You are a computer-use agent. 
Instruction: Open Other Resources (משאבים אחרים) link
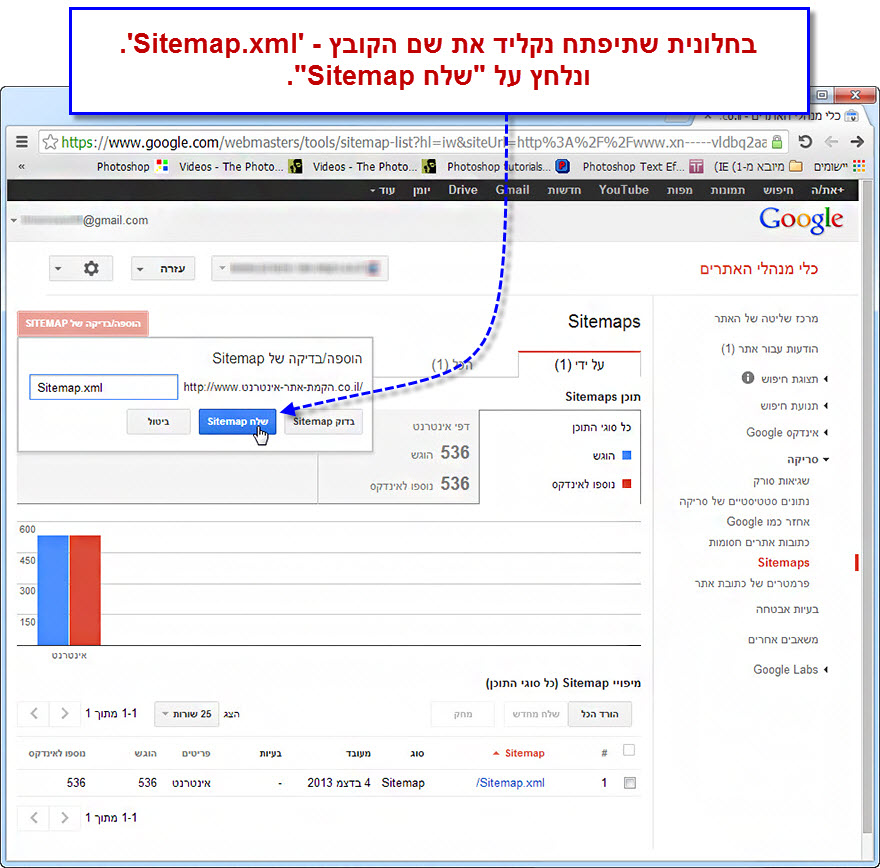[x=782, y=640]
